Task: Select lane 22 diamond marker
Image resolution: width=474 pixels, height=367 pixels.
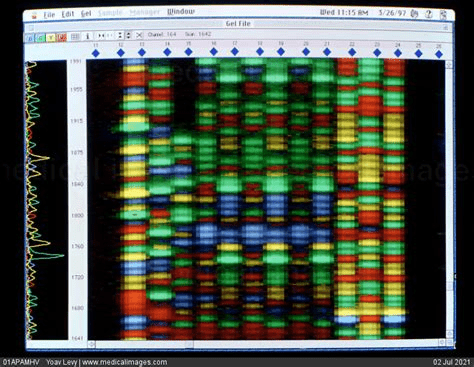Action: pyautogui.click(x=352, y=52)
